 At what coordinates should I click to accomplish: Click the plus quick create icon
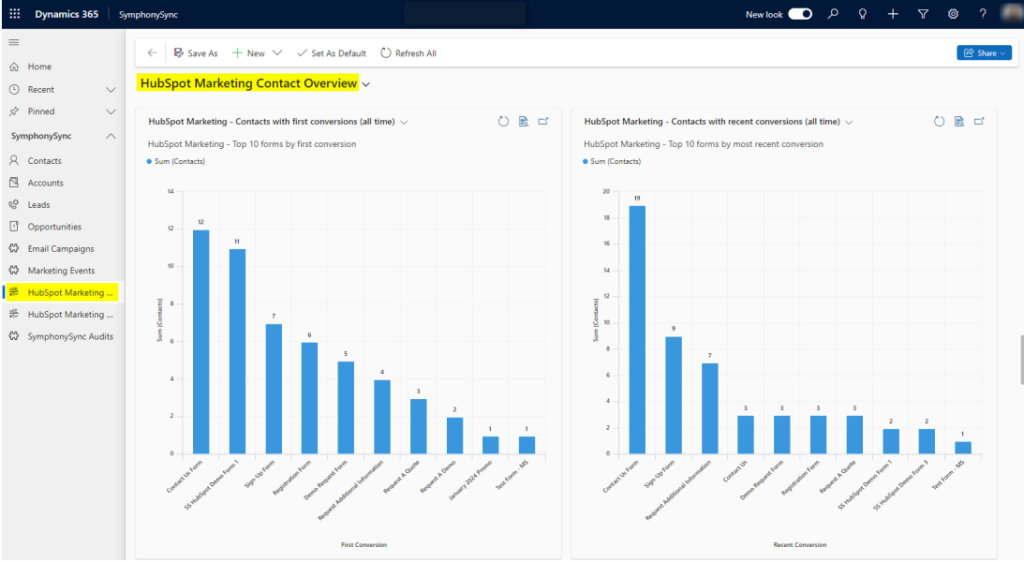coord(893,14)
